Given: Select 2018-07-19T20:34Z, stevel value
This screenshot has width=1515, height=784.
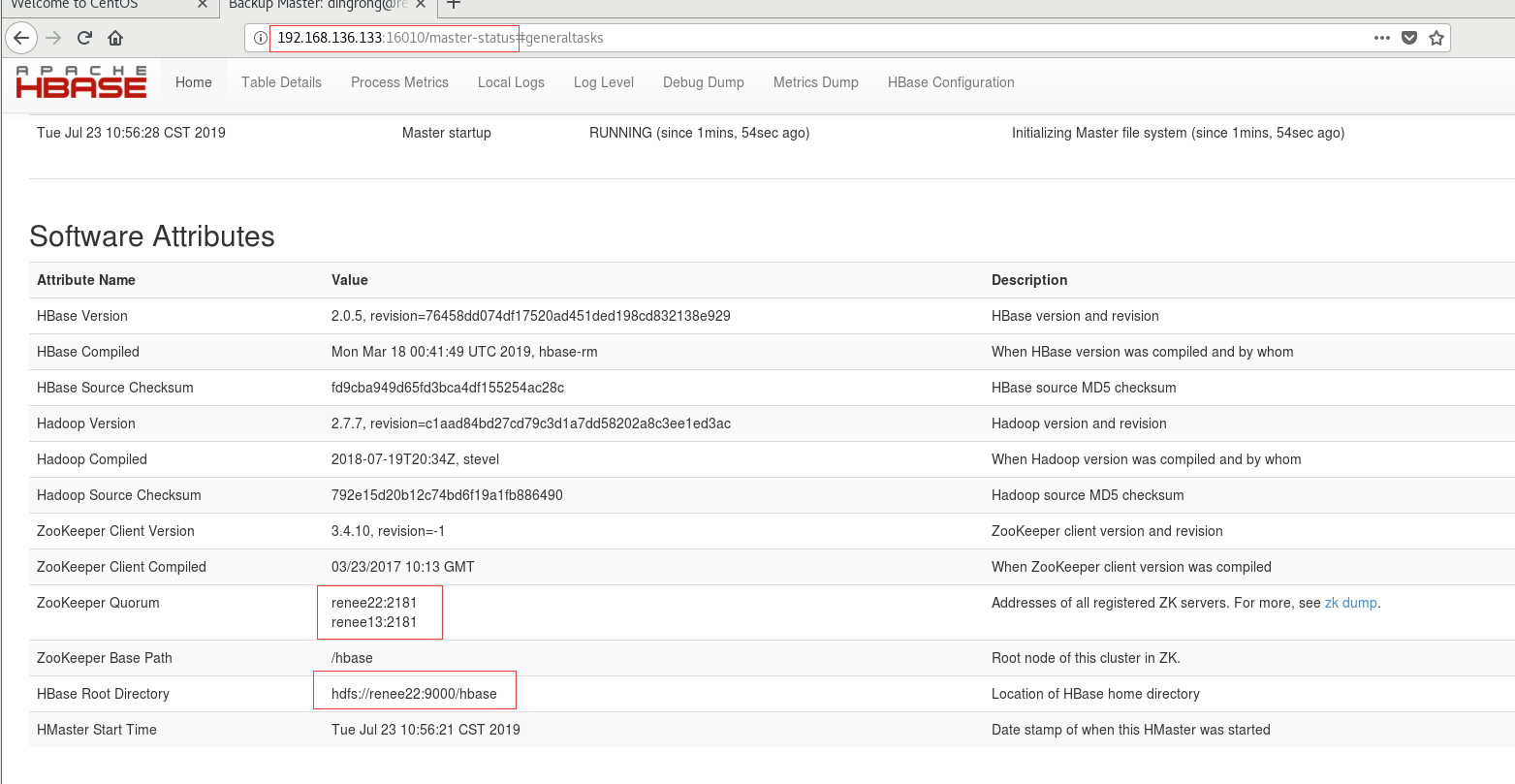Looking at the screenshot, I should coord(416,459).
